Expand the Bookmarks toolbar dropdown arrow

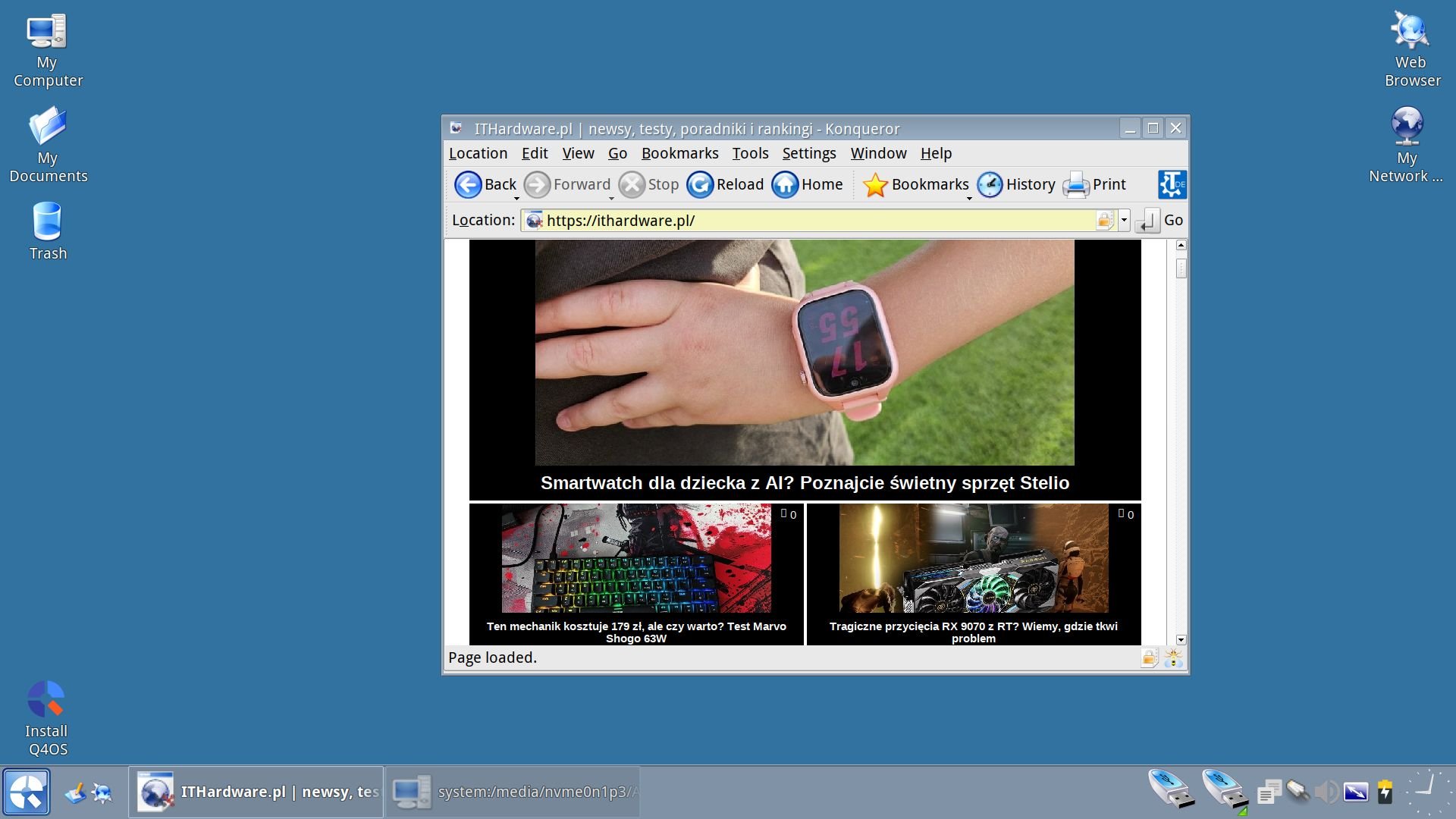pyautogui.click(x=969, y=199)
